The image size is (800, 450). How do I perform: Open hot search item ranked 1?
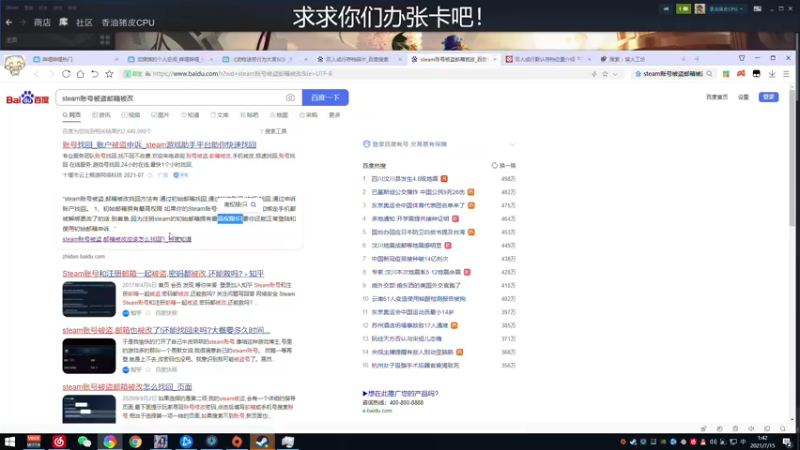405,179
